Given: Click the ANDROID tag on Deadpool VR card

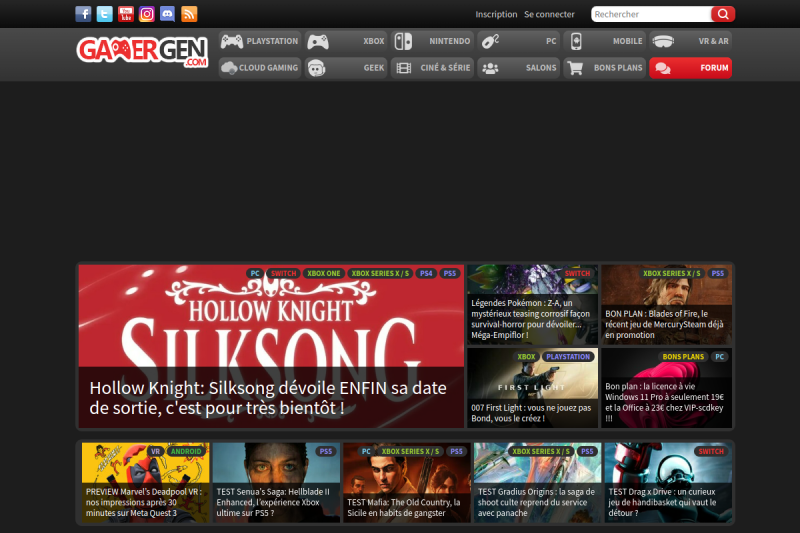Looking at the screenshot, I should click(x=186, y=451).
